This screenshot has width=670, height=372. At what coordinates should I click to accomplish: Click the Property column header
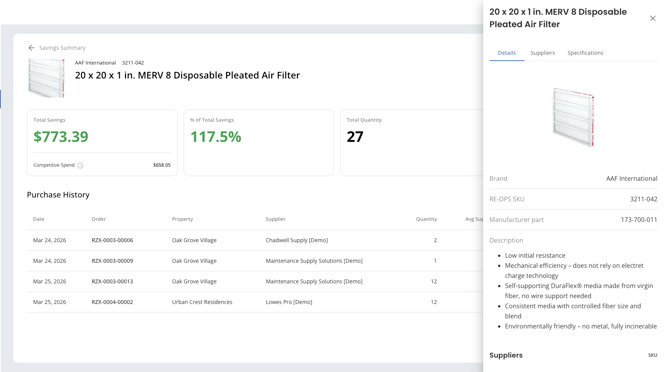tap(182, 219)
